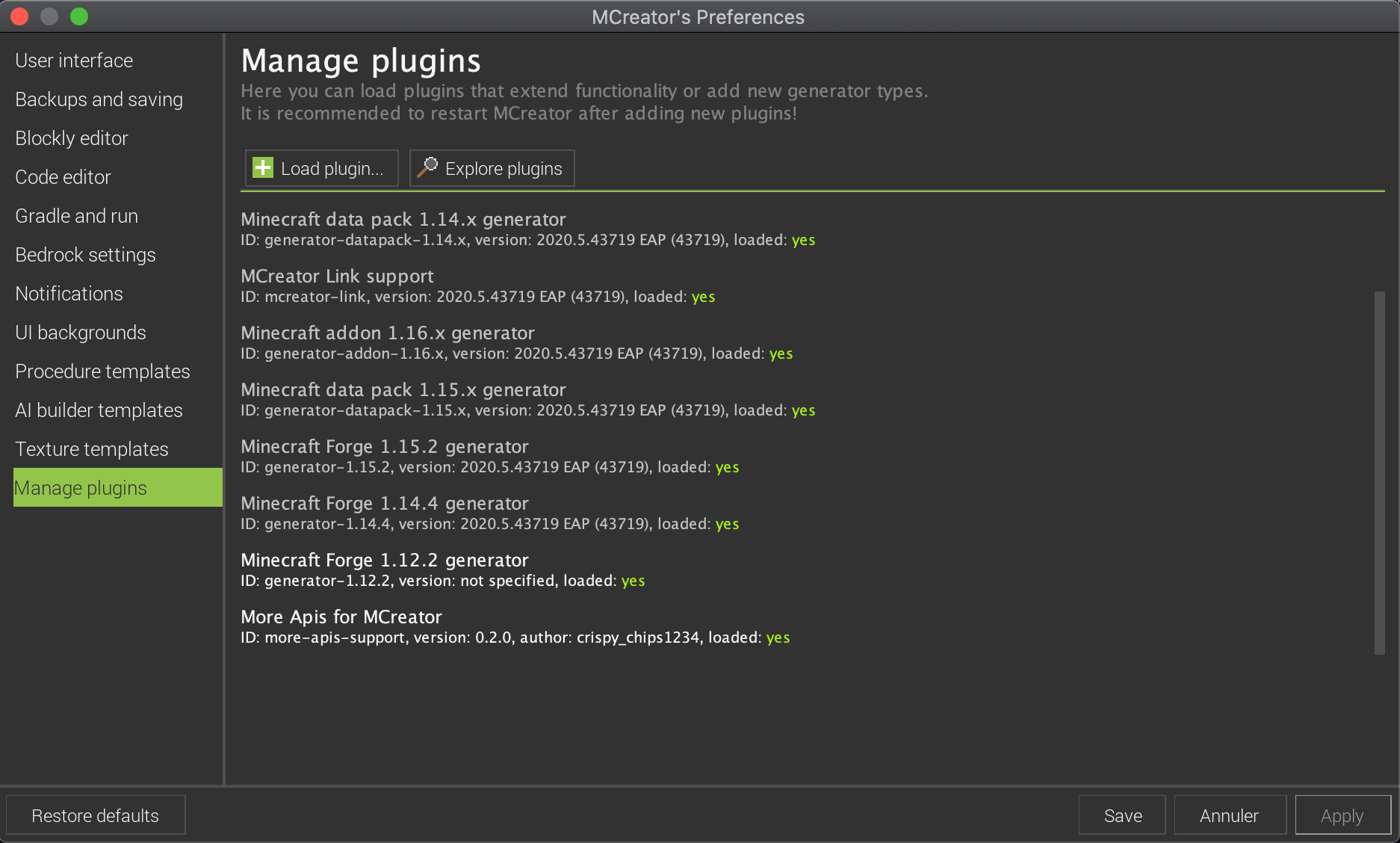Click the Save button
Image resolution: width=1400 pixels, height=843 pixels.
coord(1121,815)
